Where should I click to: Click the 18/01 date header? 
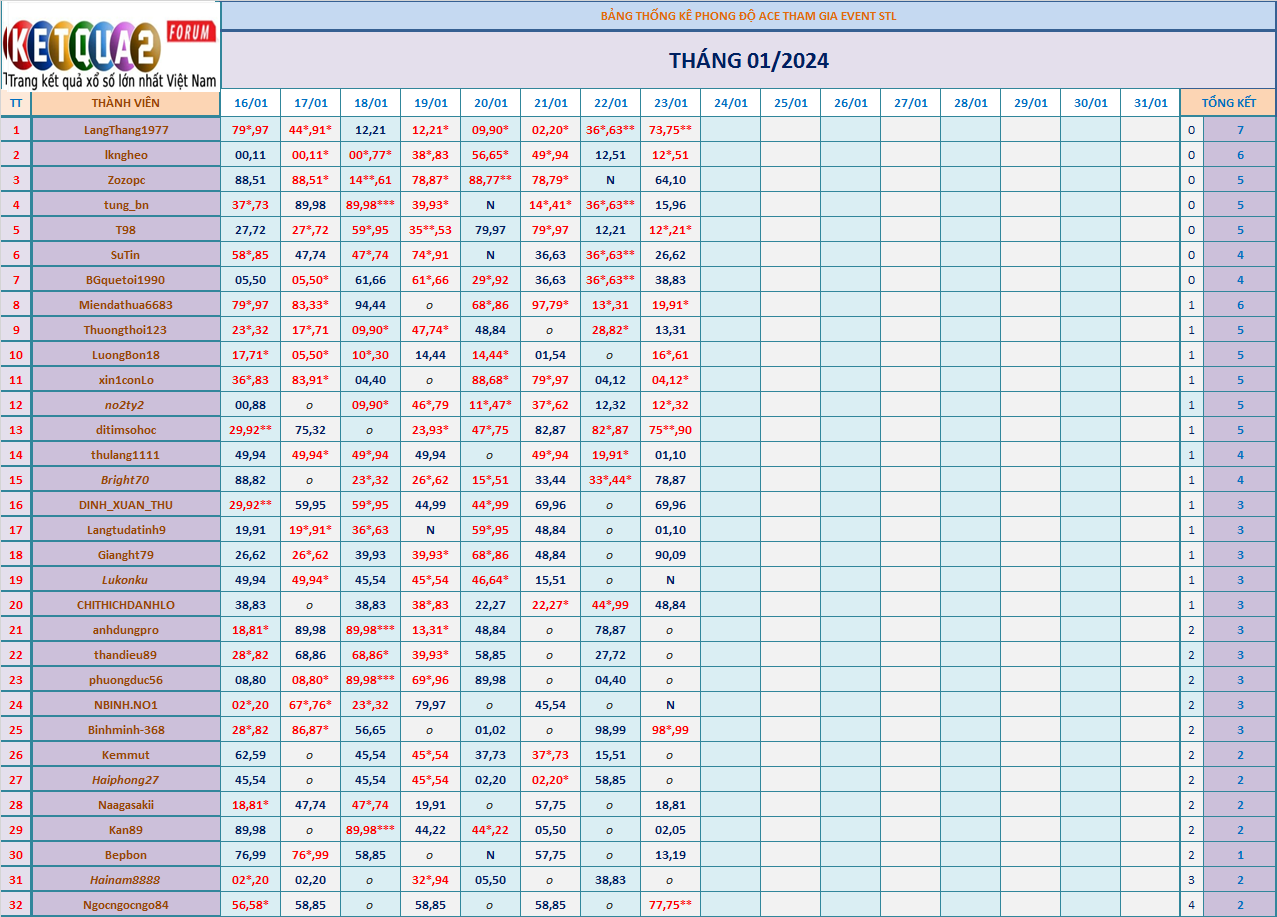[370, 103]
